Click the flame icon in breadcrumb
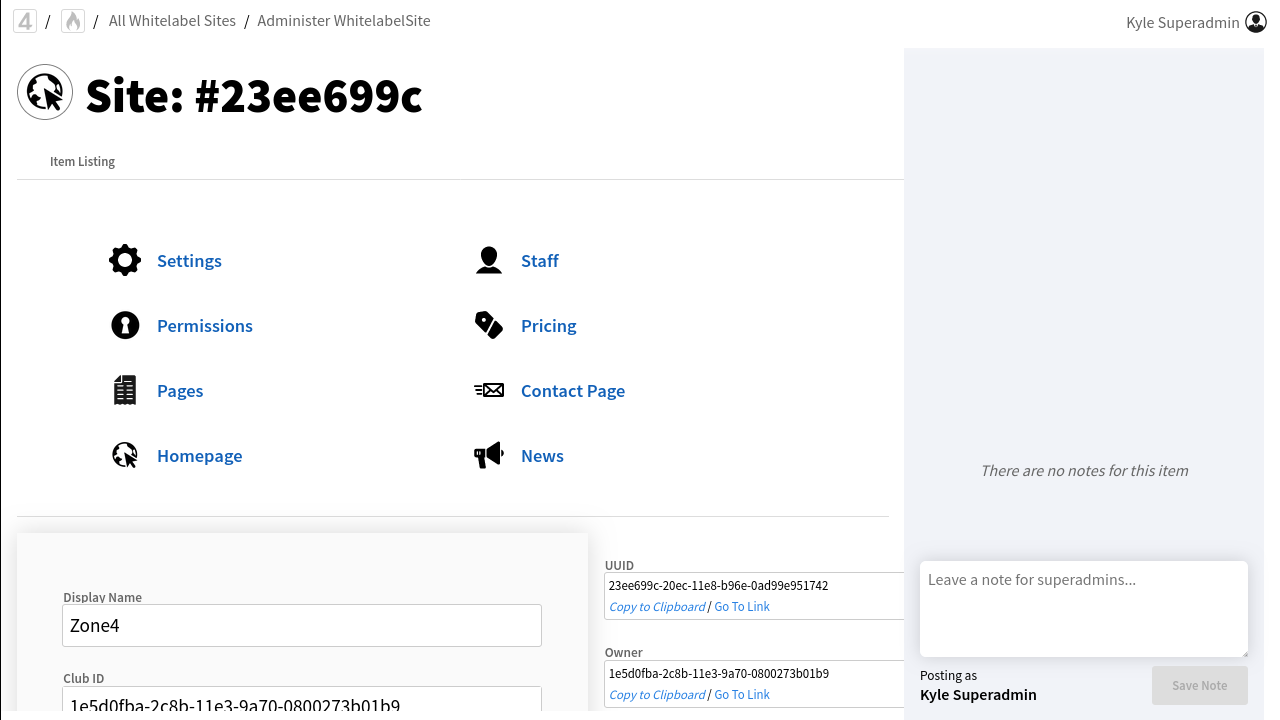This screenshot has width=1280, height=720. 73,21
